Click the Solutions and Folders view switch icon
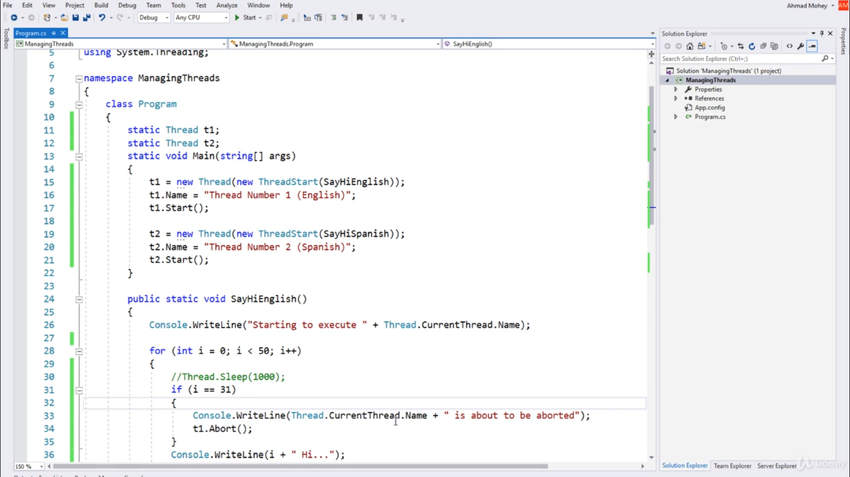Viewport: 850px width, 477px height. pyautogui.click(x=701, y=47)
